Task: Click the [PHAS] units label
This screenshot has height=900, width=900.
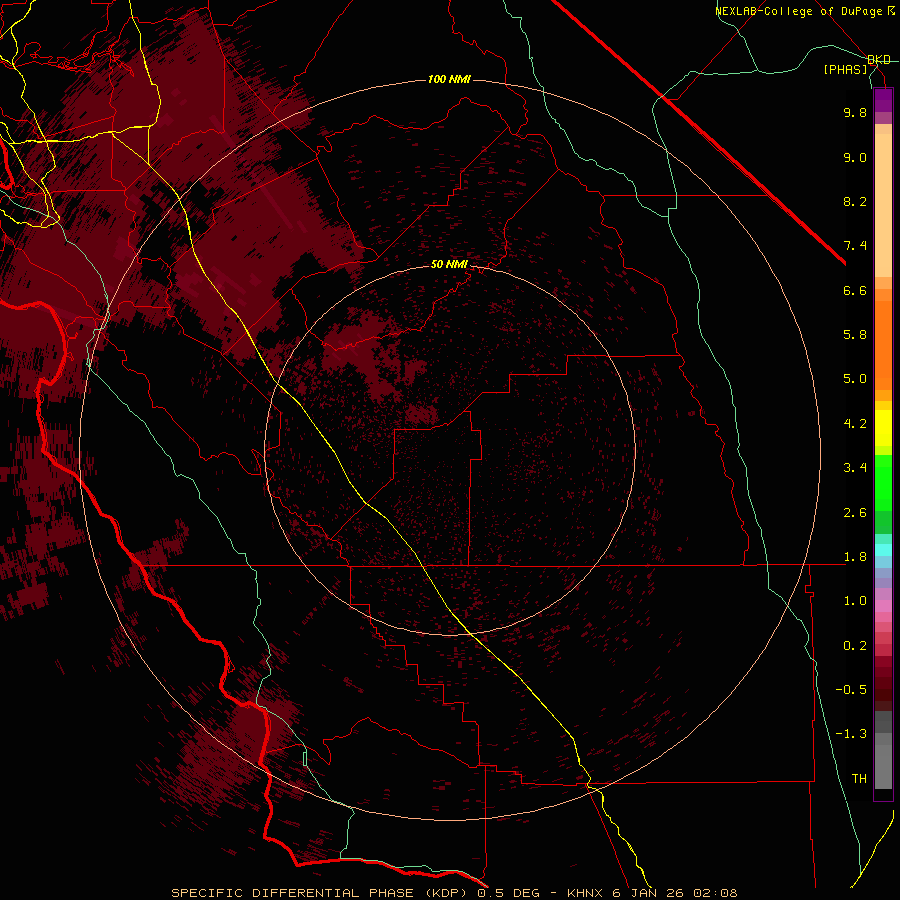Action: click(845, 69)
